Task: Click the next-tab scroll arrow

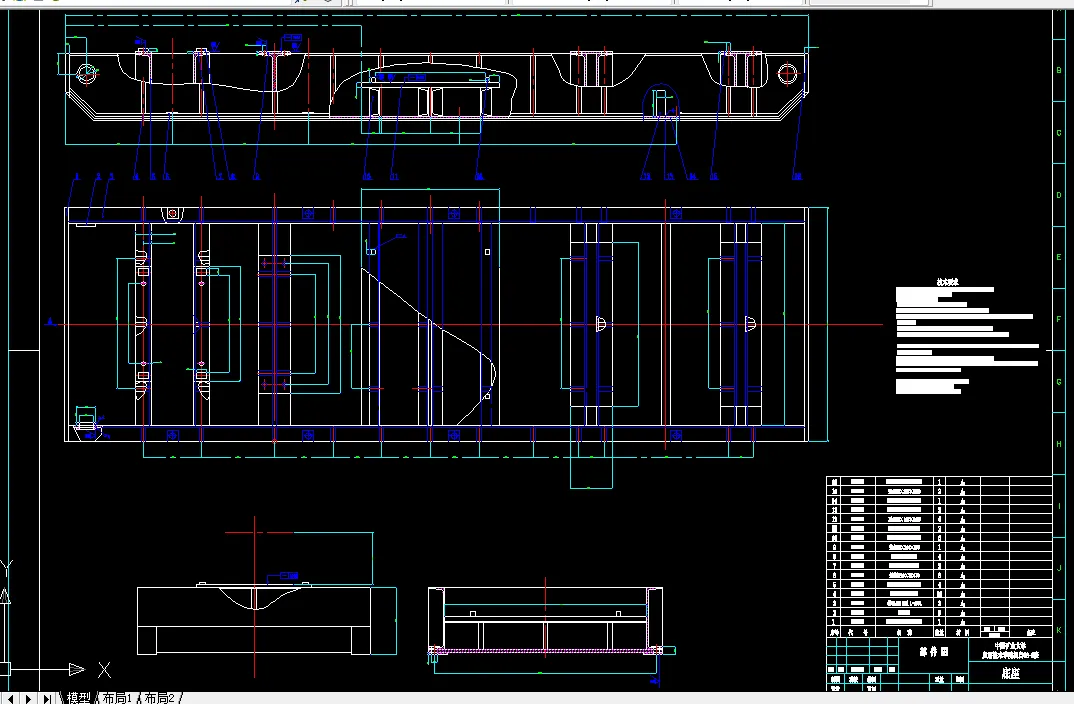Action: 29,699
